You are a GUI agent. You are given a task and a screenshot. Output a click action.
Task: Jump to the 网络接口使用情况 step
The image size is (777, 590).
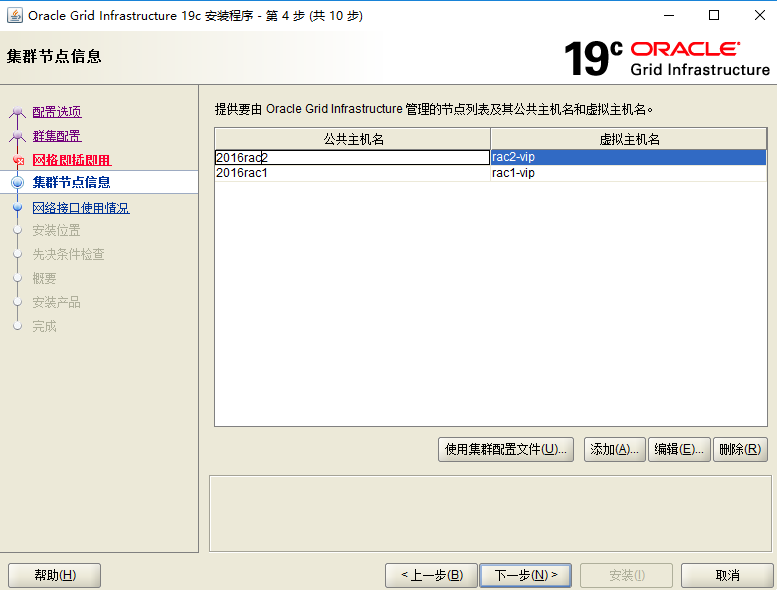81,208
